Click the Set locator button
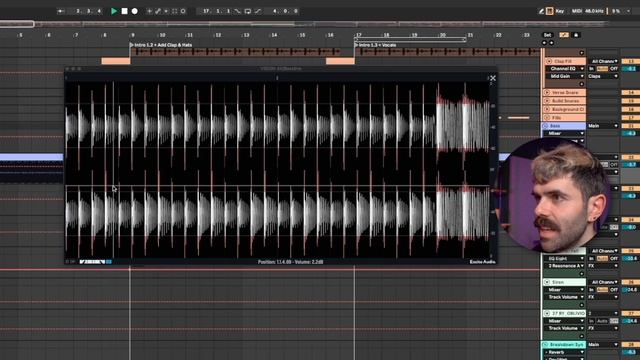The width and height of the screenshot is (640, 360). point(547,35)
